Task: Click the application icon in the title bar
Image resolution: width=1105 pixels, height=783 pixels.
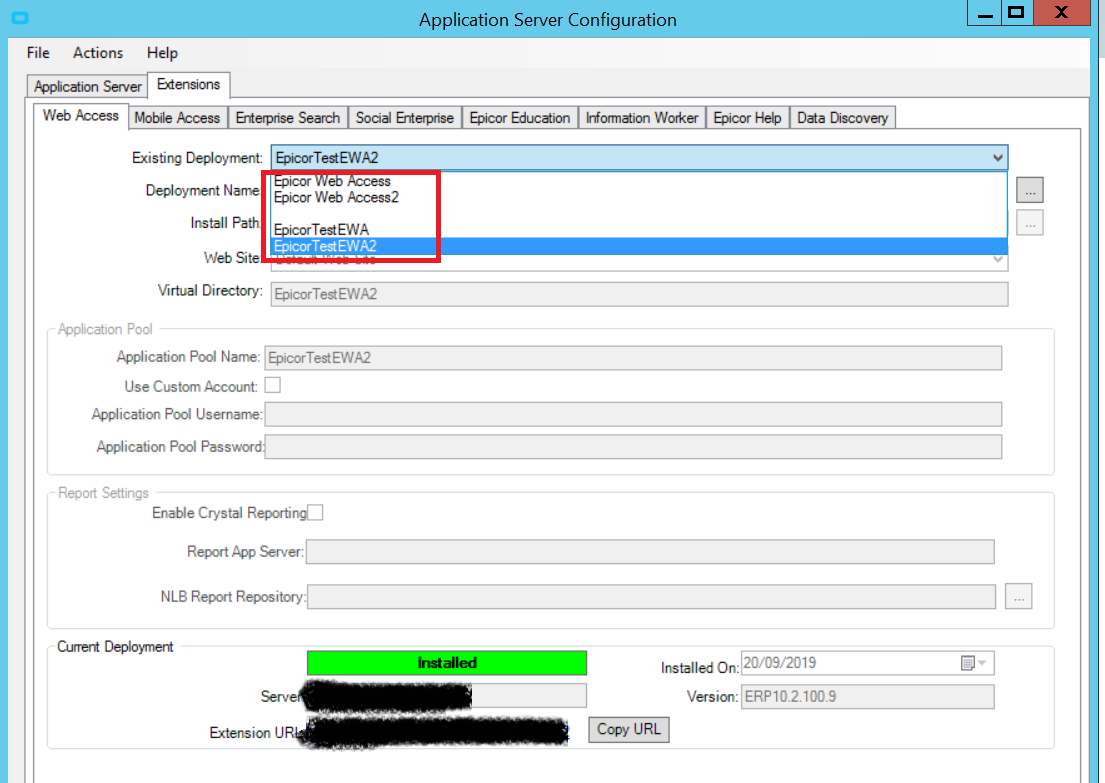Action: (x=20, y=18)
